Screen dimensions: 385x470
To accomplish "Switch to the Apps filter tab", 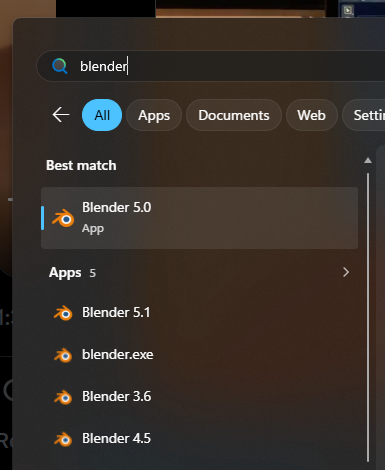I will (154, 115).
